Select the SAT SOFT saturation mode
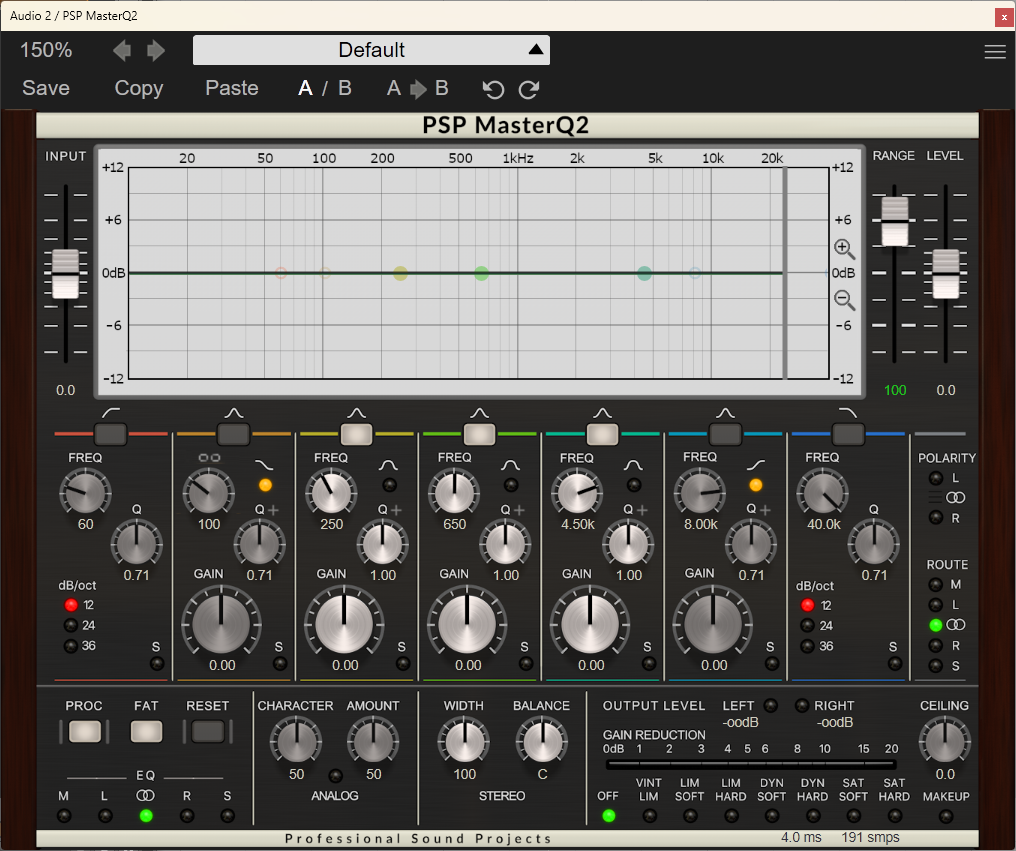Viewport: 1016px width, 851px height. [x=853, y=816]
